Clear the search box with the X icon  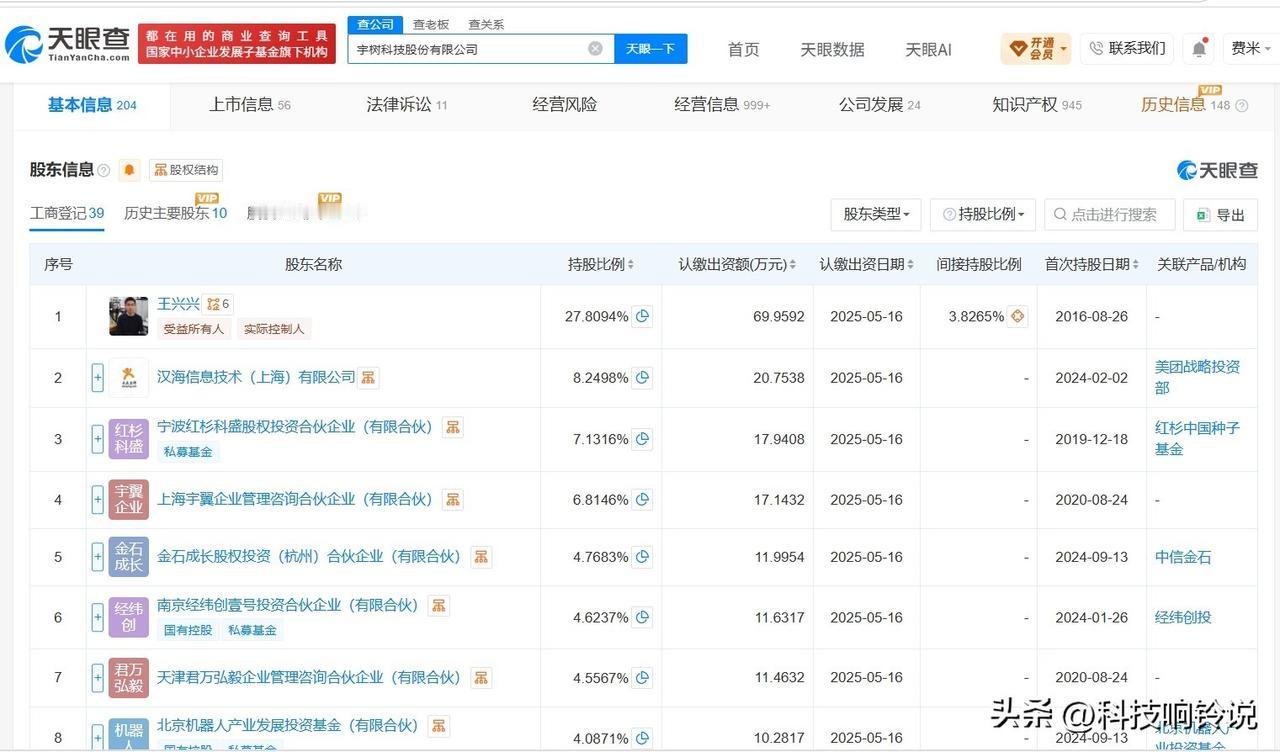595,48
